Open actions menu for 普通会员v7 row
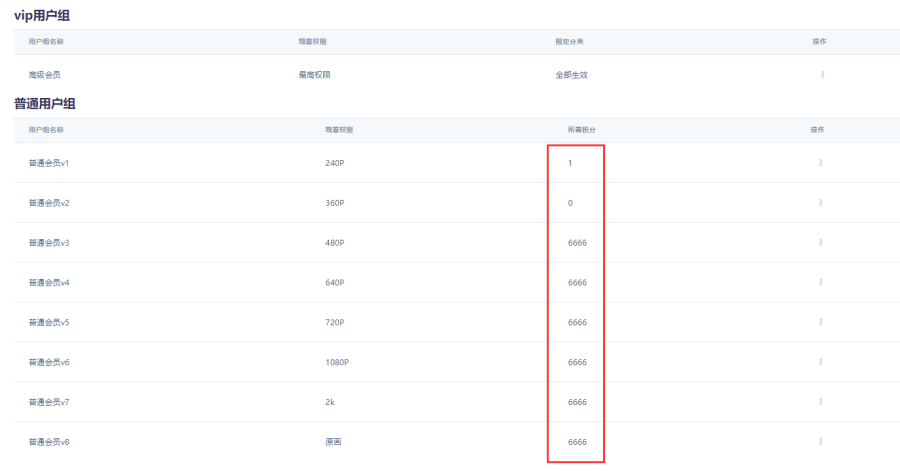Screen dimensions: 900x471 820,402
